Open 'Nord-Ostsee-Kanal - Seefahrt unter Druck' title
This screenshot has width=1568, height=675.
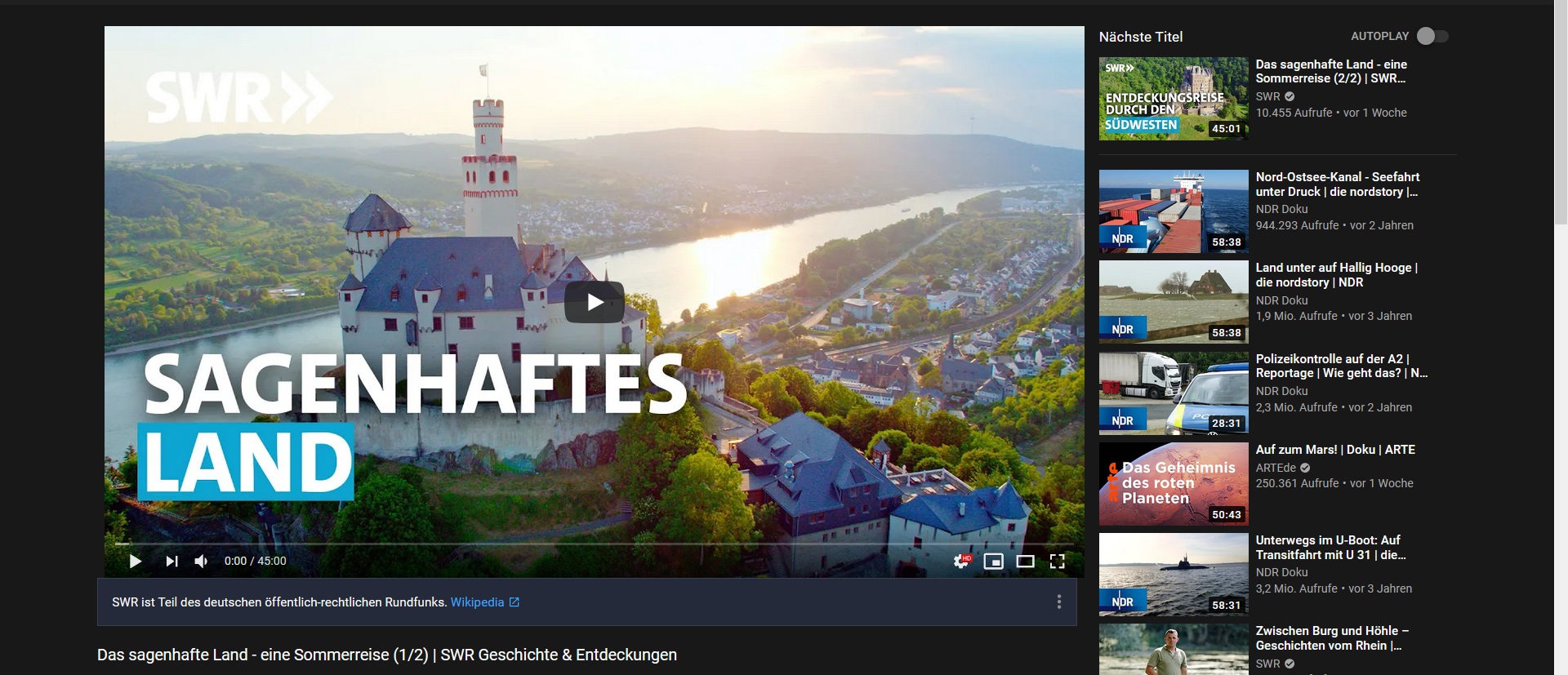(1338, 184)
